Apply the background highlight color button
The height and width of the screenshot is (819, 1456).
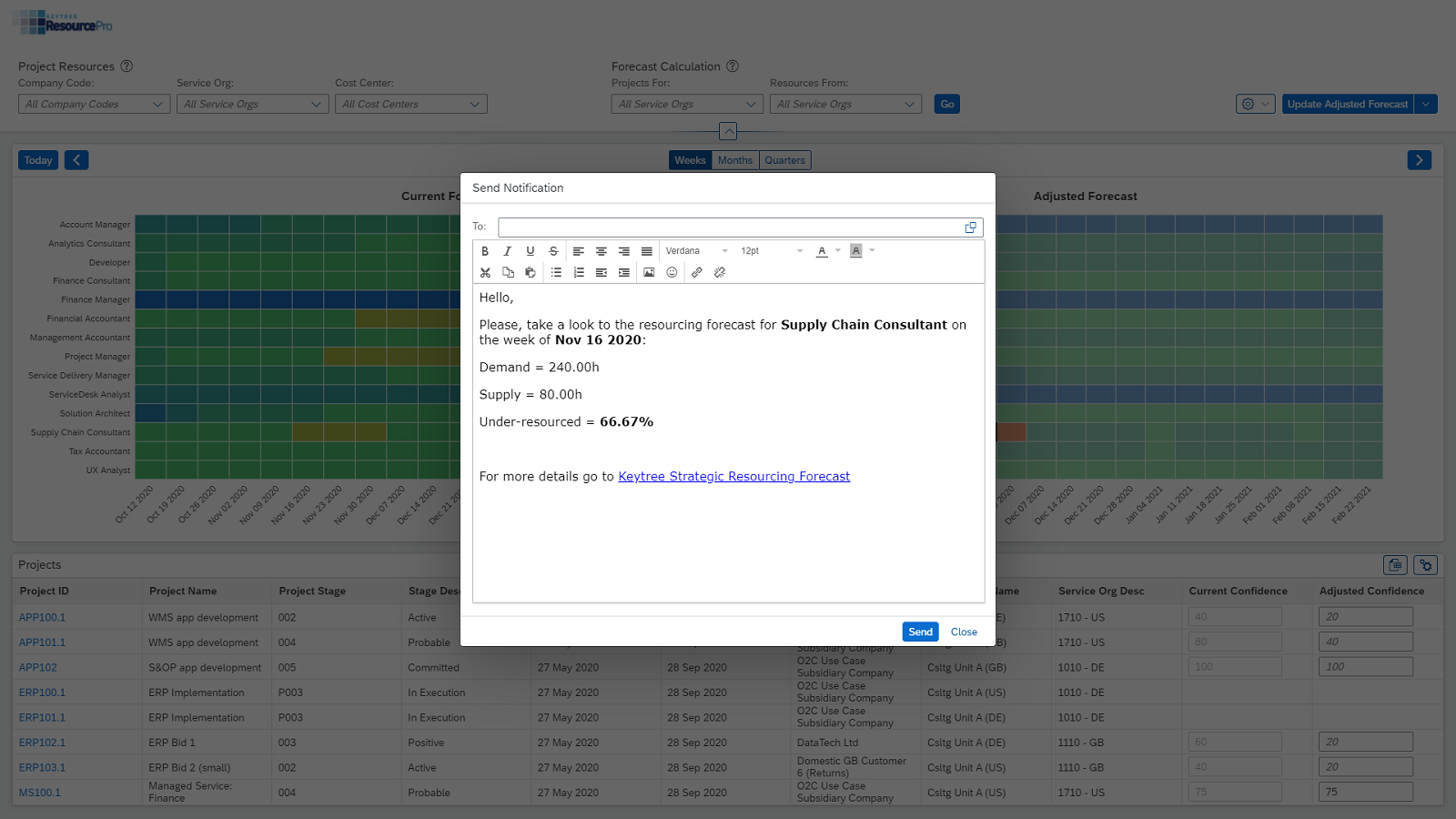pos(855,251)
